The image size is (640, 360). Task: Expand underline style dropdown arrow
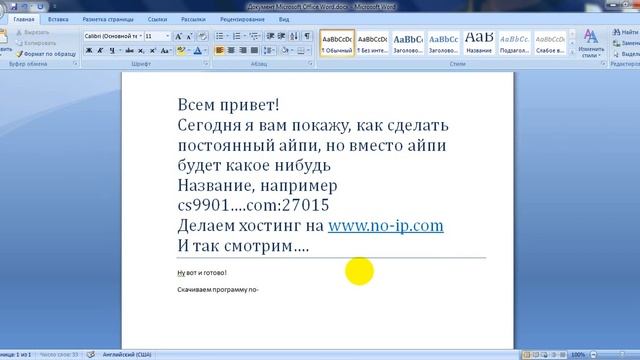point(120,51)
